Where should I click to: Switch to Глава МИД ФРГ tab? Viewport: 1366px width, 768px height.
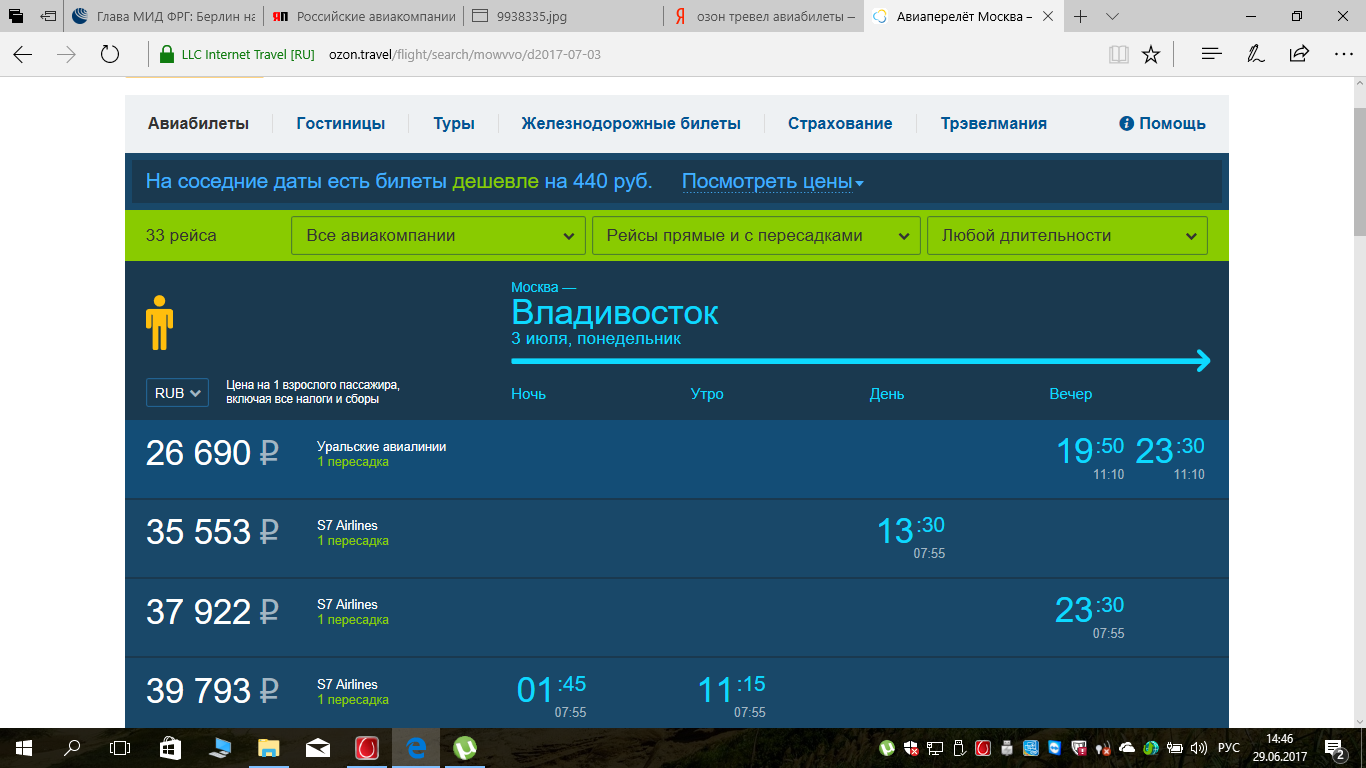point(163,16)
